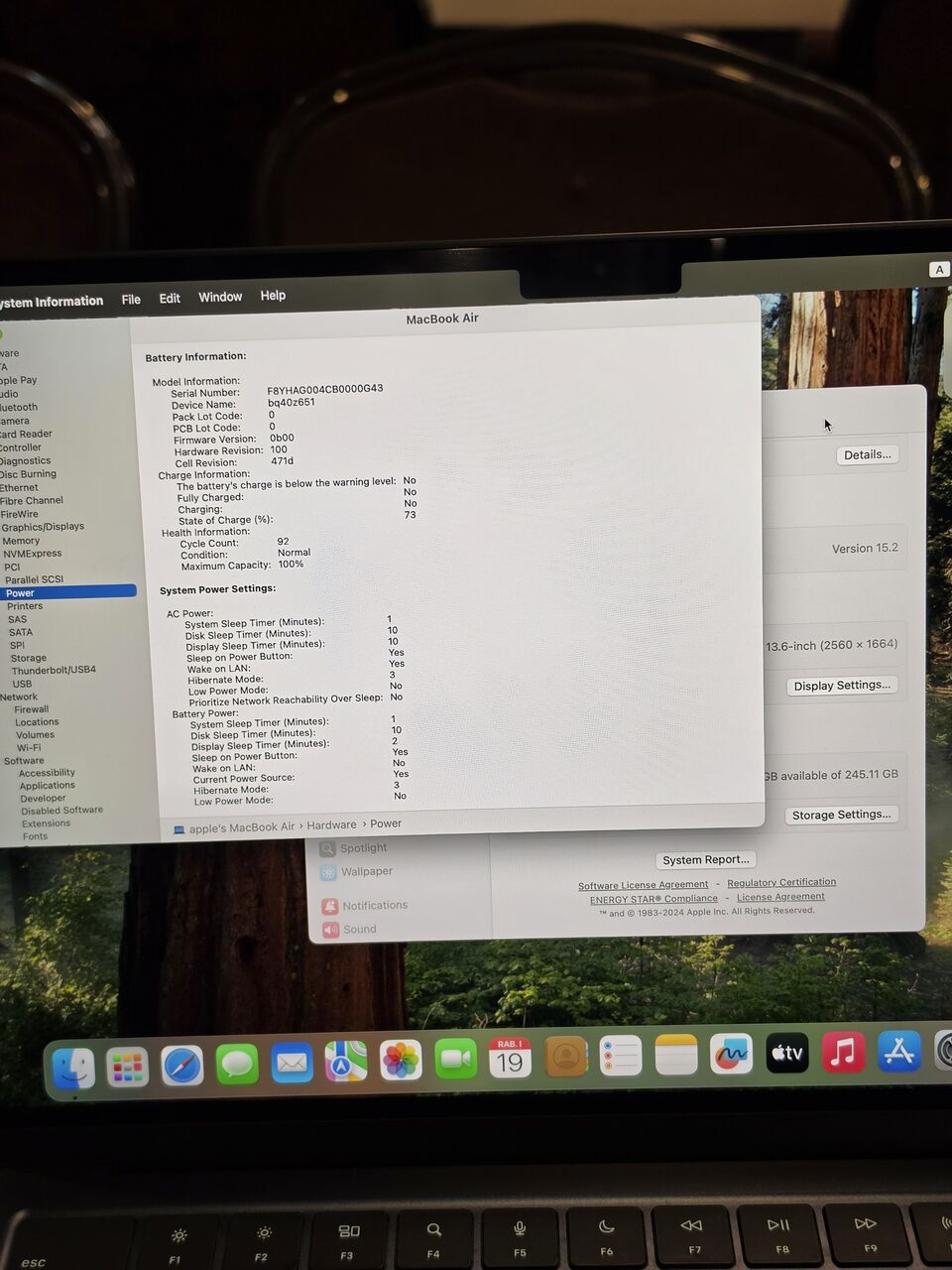
Task: Open the ENERGY STAR Compliance link
Action: 654,899
